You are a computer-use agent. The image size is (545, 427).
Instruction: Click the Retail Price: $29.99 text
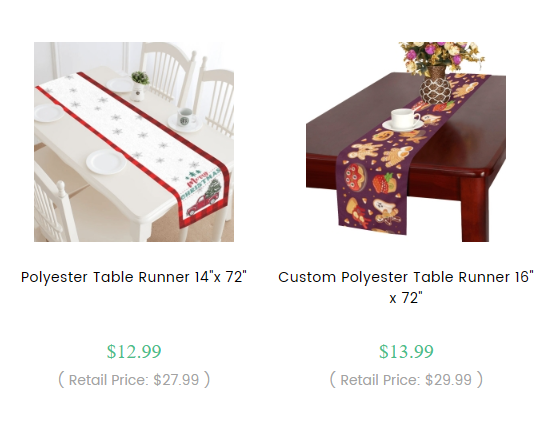[x=406, y=380]
